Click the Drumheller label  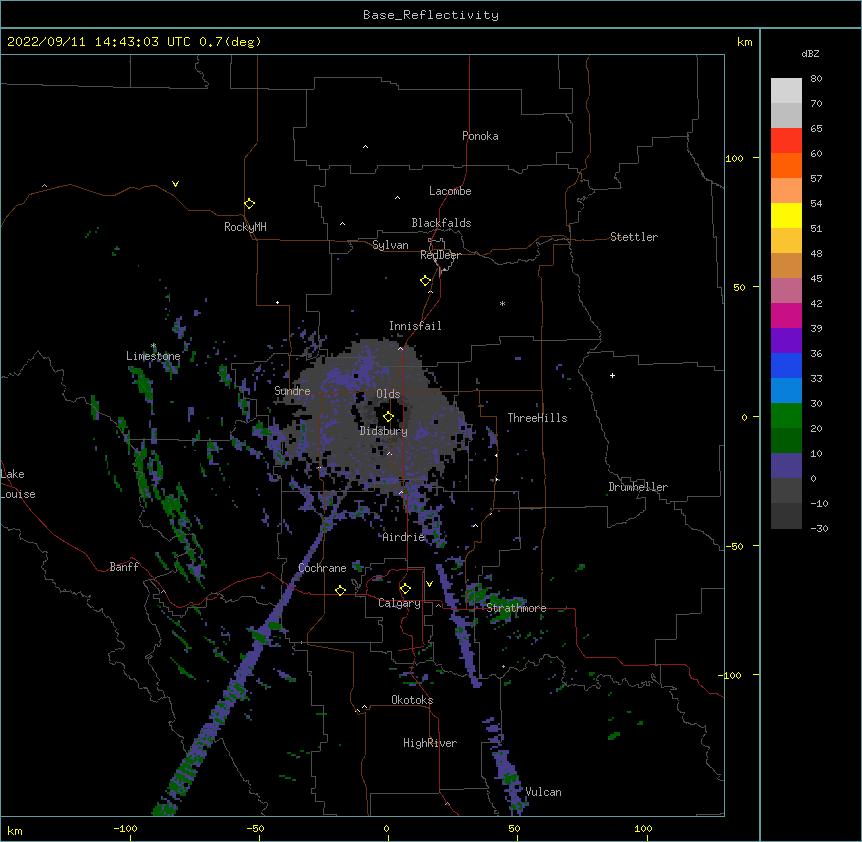click(x=638, y=487)
